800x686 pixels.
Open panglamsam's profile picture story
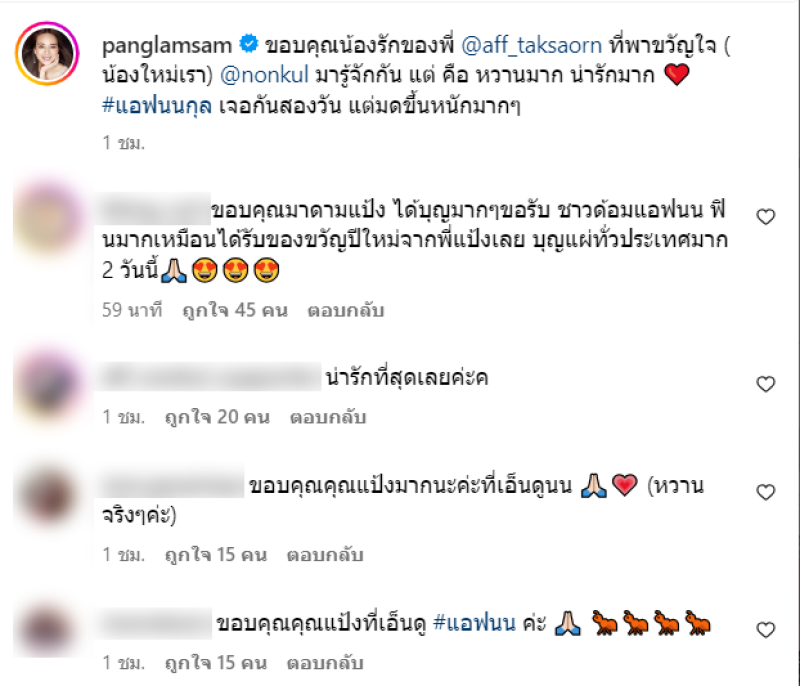coord(47,53)
